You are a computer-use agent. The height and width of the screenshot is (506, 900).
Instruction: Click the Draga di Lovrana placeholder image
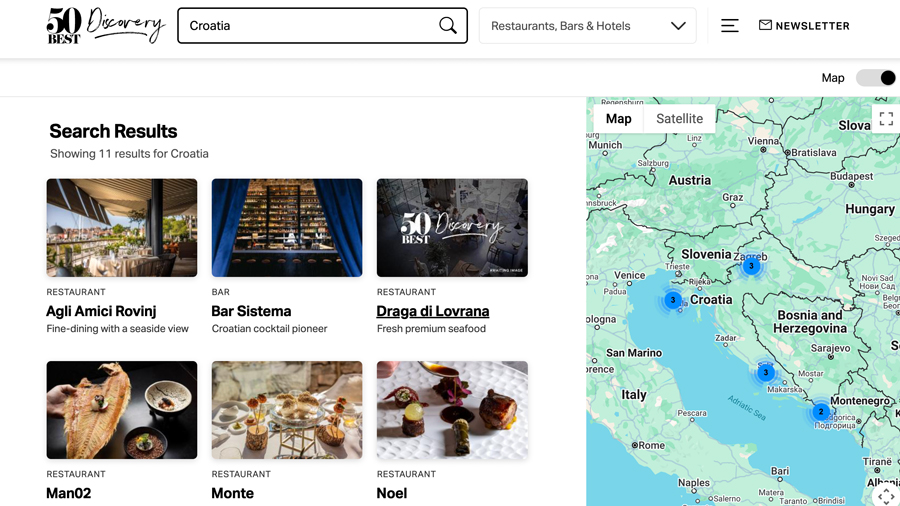[x=452, y=228]
